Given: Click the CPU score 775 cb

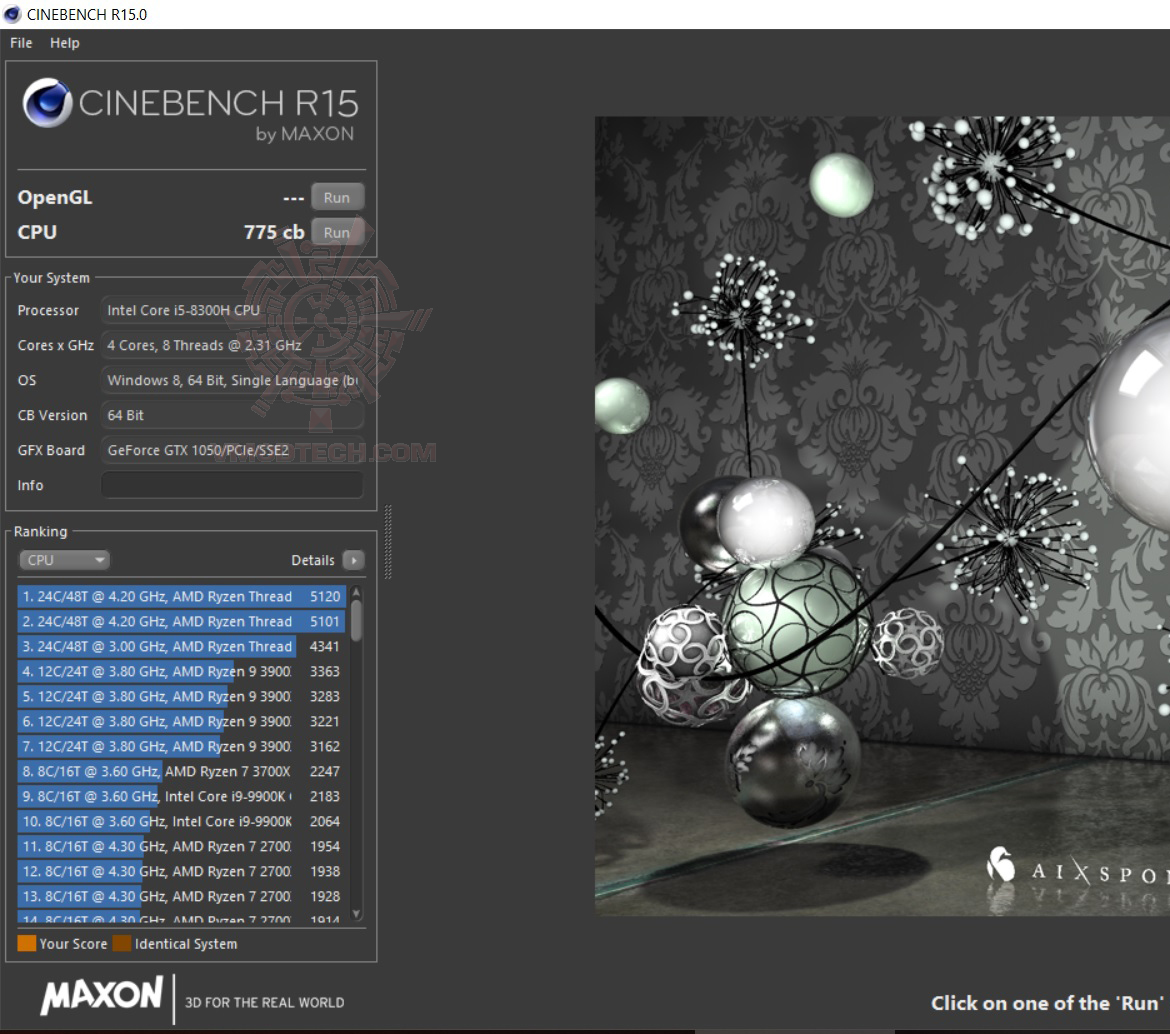Looking at the screenshot, I should tap(274, 233).
